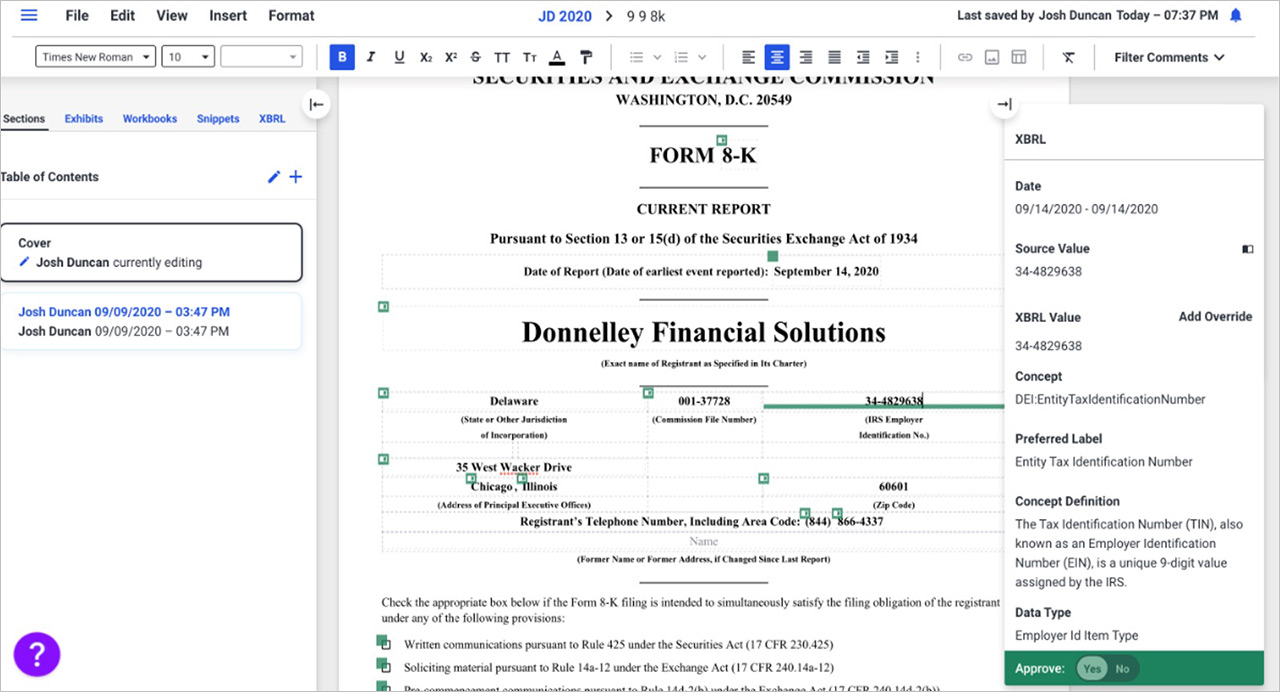Select XBRL tag beside Donnelley Financial Solutions
Screen dimensions: 1280x692
(383, 307)
